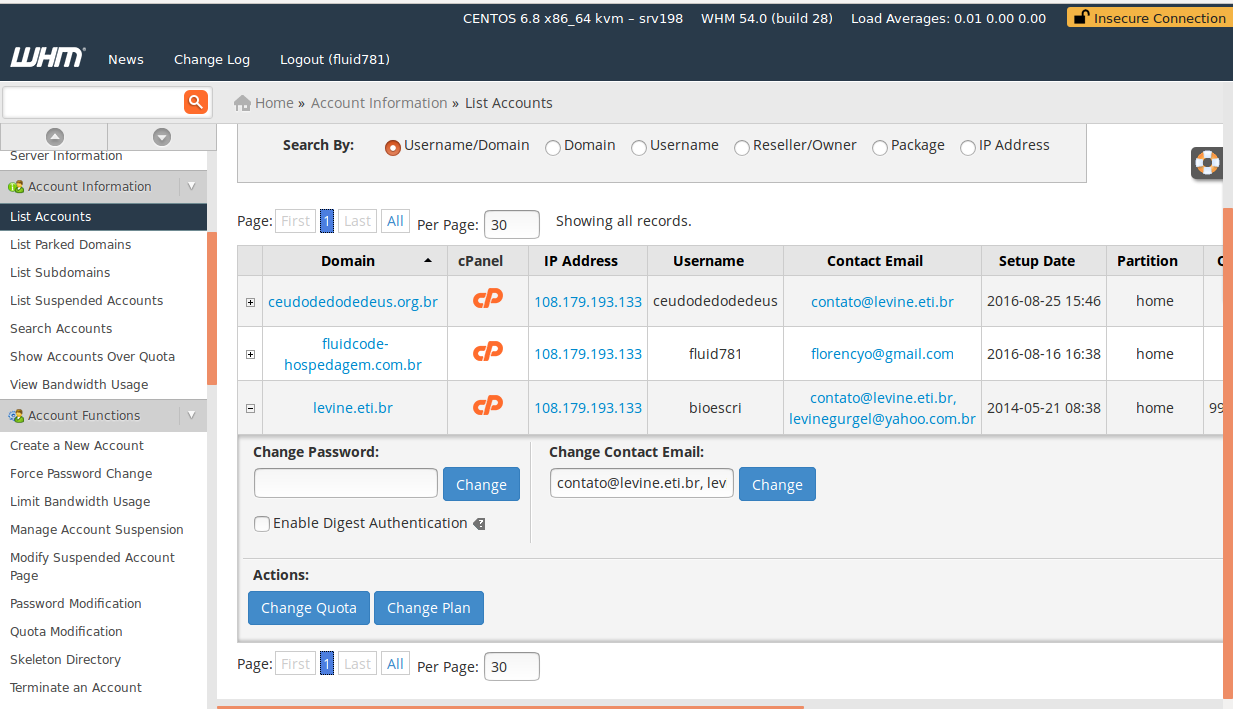This screenshot has width=1233, height=709.
Task: Click the orange search magnifier button
Action: 196,102
